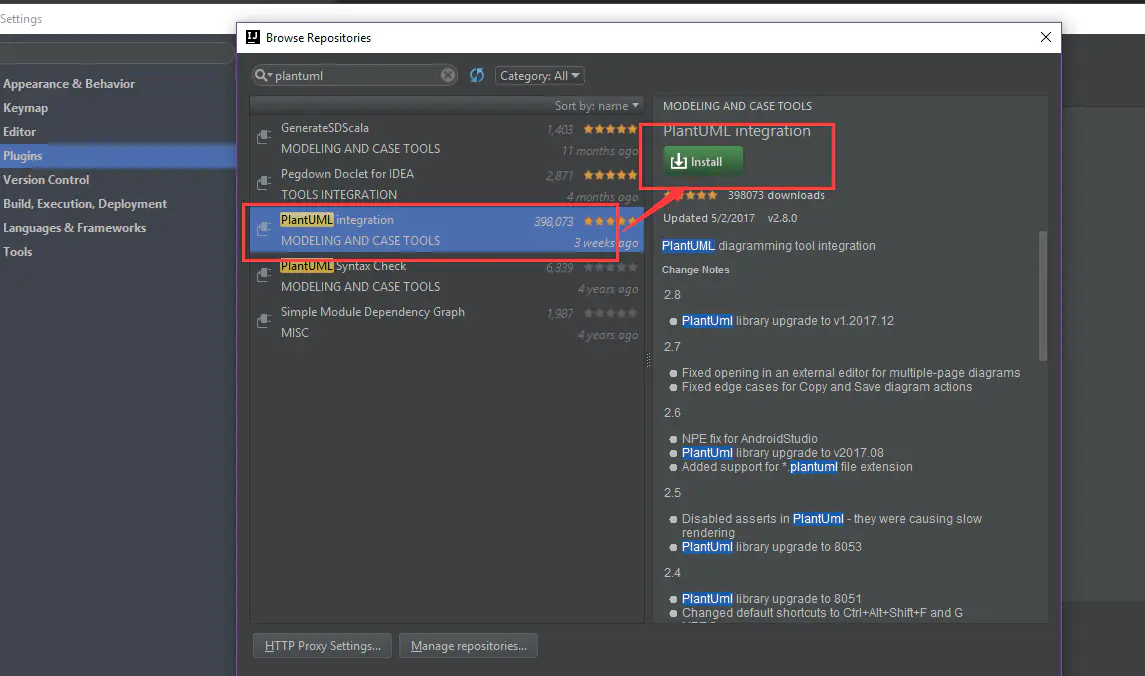Viewport: 1145px width, 676px height.
Task: Click PlantUML Syntax Check star rating
Action: [x=610, y=267]
